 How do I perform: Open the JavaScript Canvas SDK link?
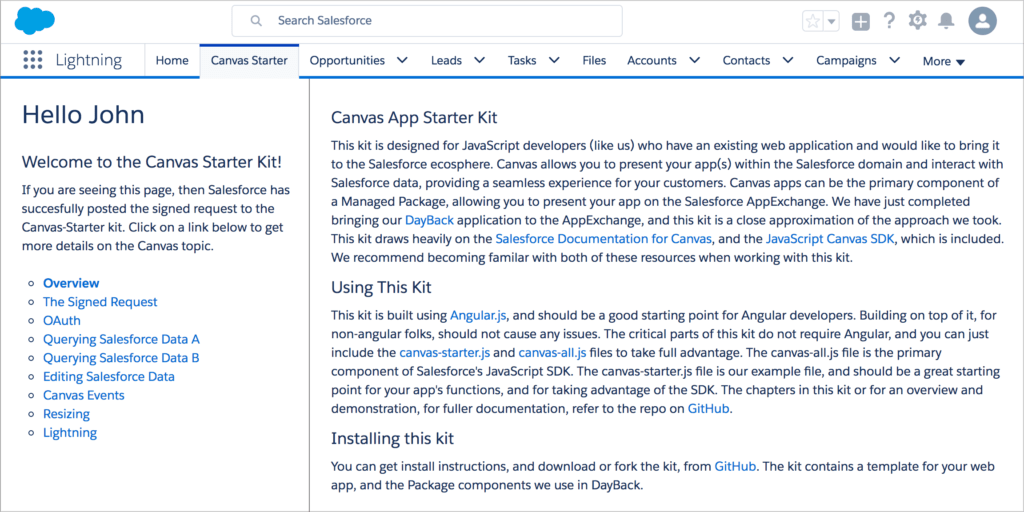(831, 239)
